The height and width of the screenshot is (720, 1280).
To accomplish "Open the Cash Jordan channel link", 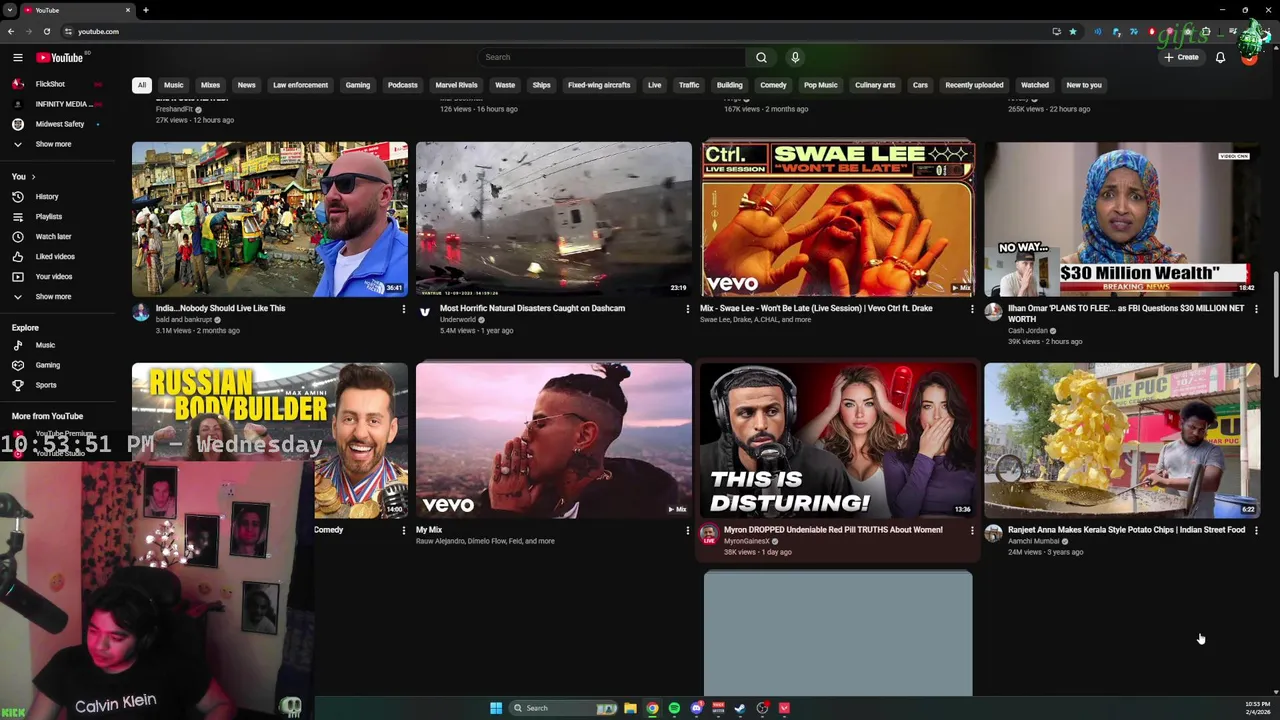I will (x=1027, y=331).
